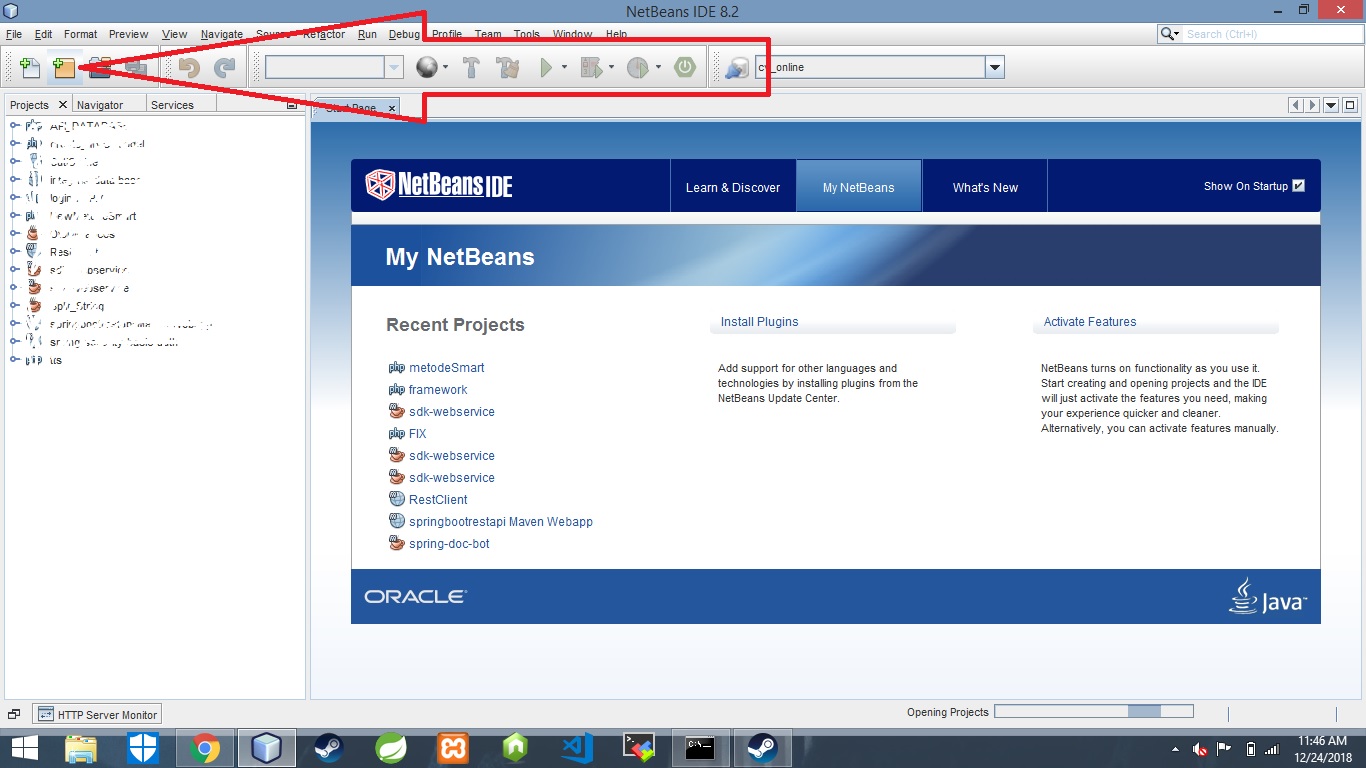Open the Refactor menu
1366x768 pixels.
coord(323,33)
